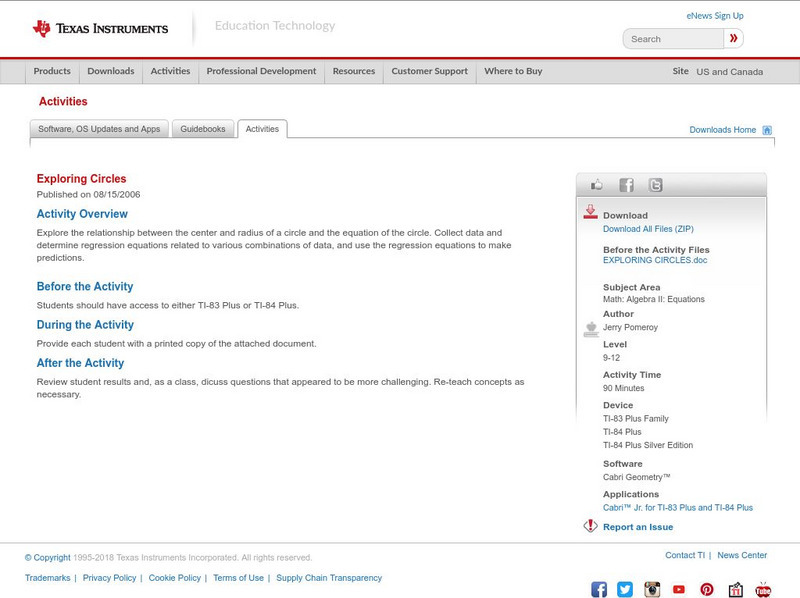Open TI's Instagram page from the footer
This screenshot has width=800, height=598.
[x=651, y=588]
